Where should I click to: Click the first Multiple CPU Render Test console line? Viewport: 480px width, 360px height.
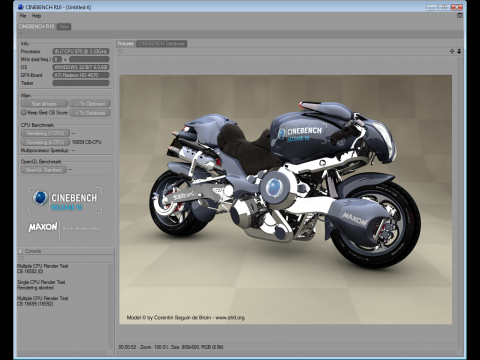pyautogui.click(x=43, y=266)
